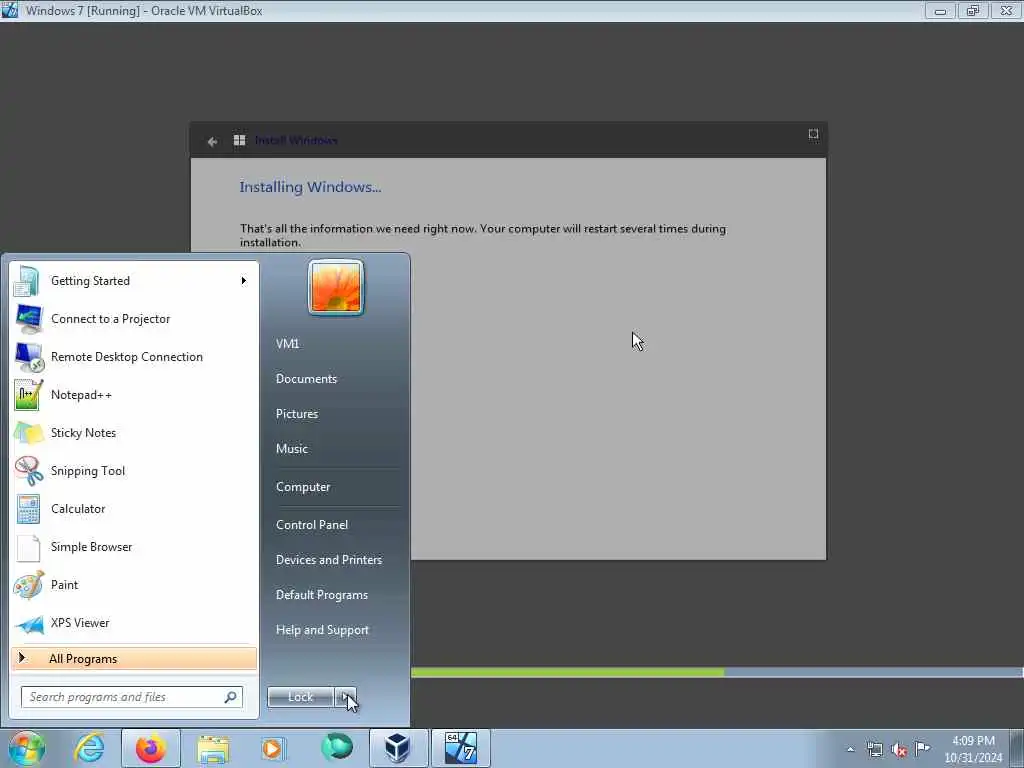Launch Windows Media Player from taskbar
This screenshot has height=768, width=1024.
point(272,749)
